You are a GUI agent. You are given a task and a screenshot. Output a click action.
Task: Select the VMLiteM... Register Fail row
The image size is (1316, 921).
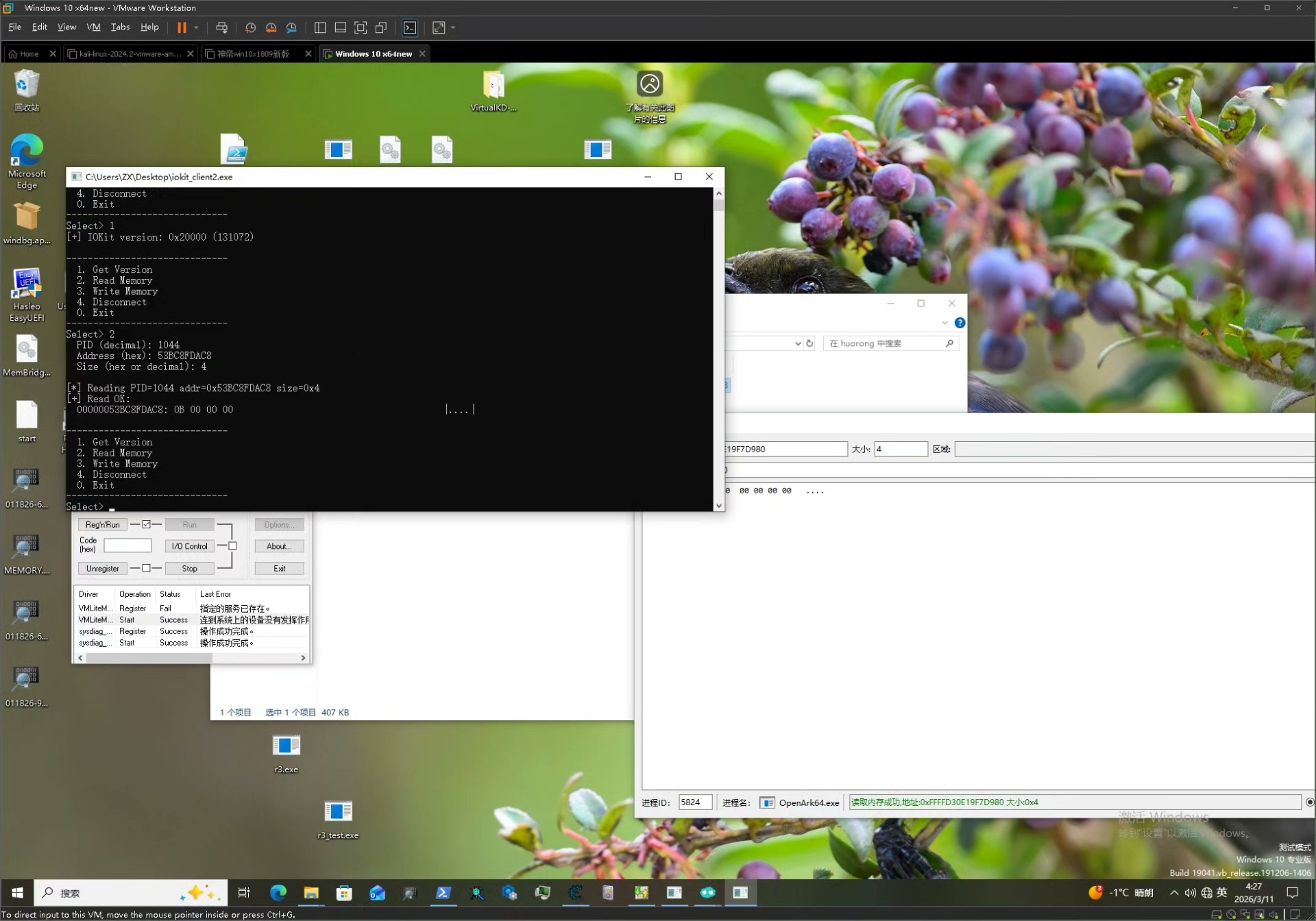pos(192,609)
